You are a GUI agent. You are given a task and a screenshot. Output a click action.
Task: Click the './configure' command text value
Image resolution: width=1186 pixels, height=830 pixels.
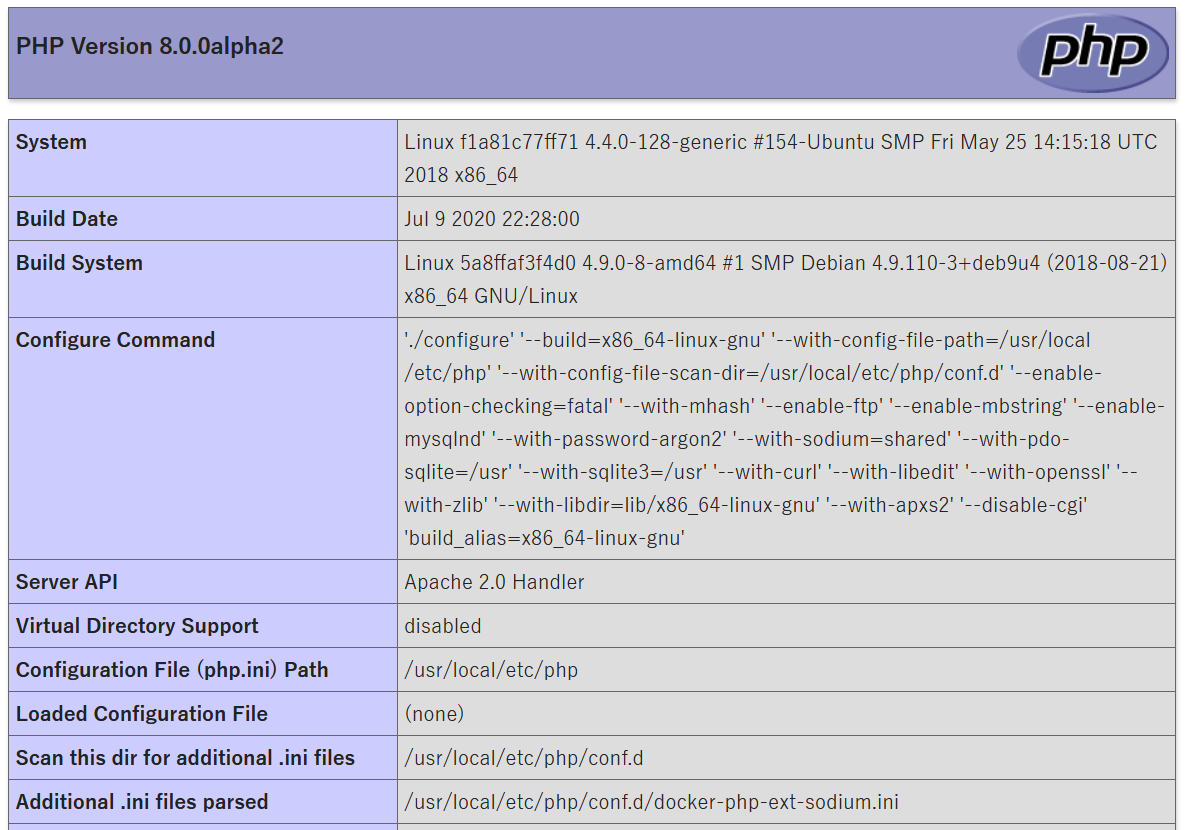(x=784, y=439)
